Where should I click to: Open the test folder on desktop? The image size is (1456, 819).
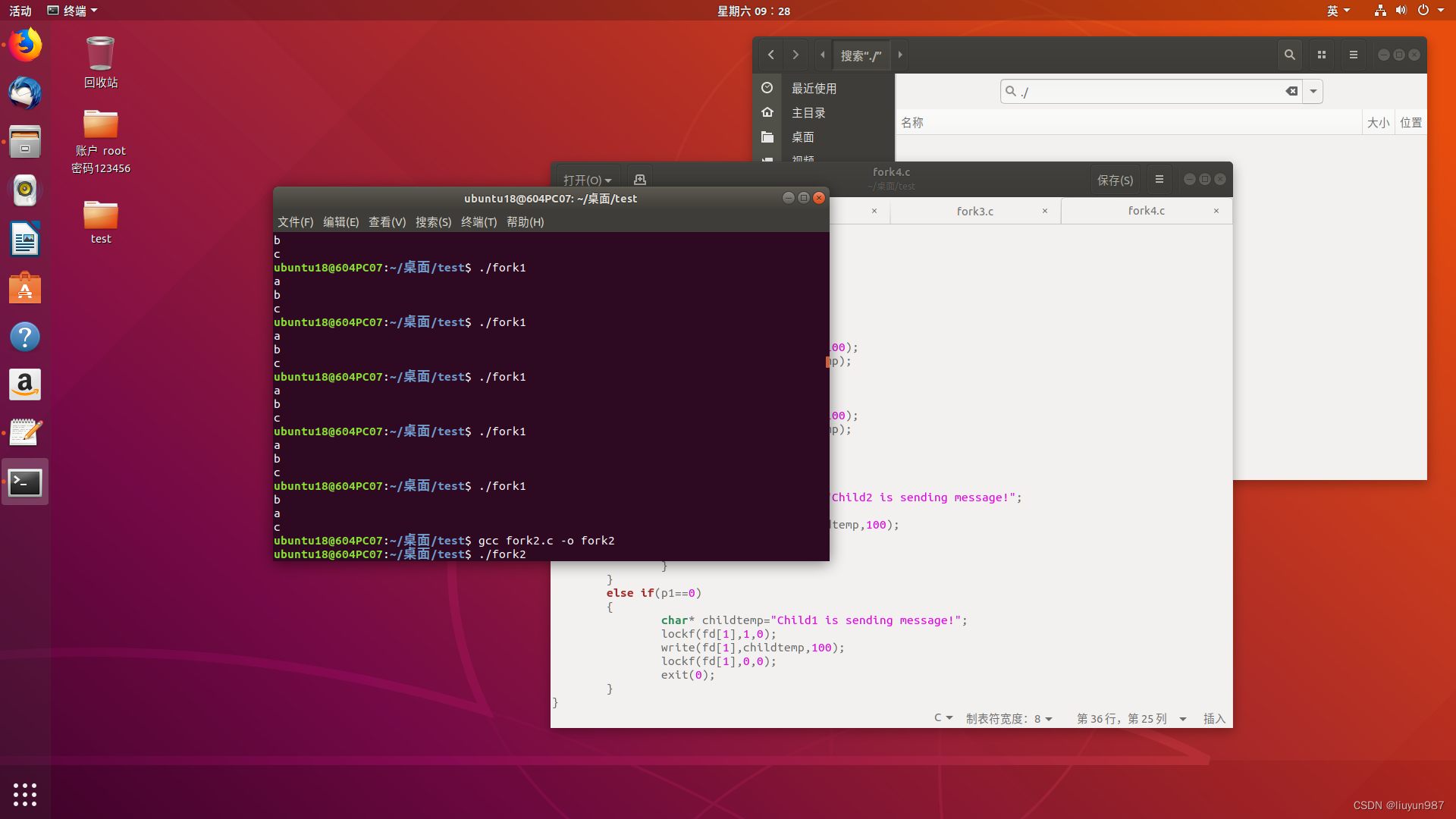[x=100, y=220]
